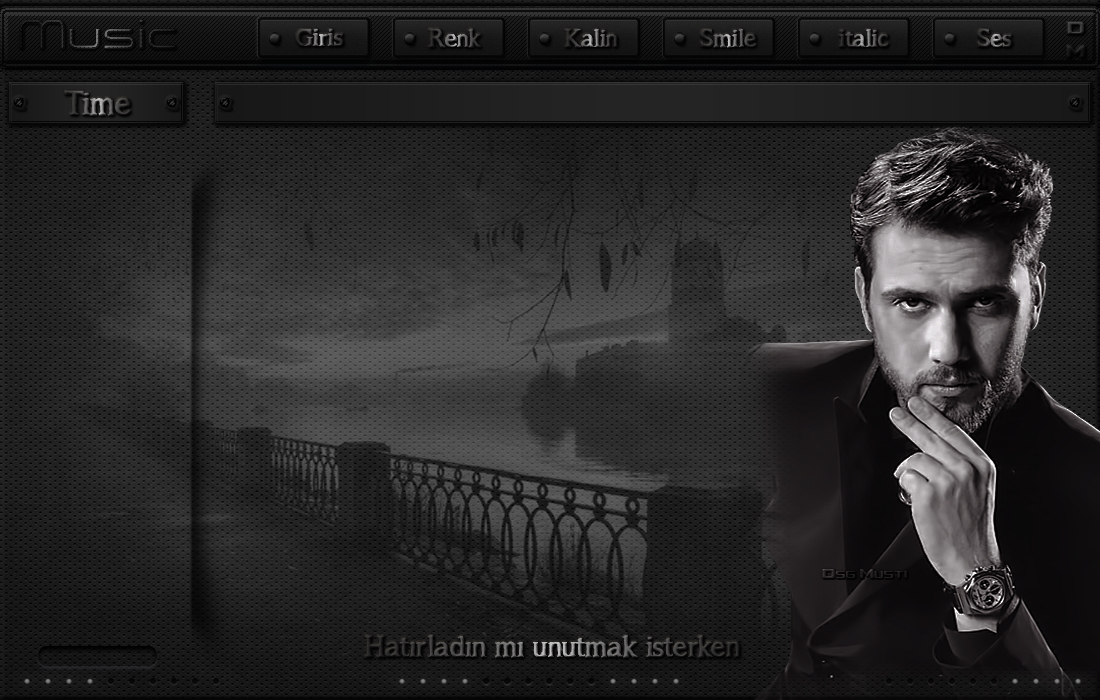The height and width of the screenshot is (700, 1100).
Task: Toggle italic text formatting
Action: [x=853, y=38]
